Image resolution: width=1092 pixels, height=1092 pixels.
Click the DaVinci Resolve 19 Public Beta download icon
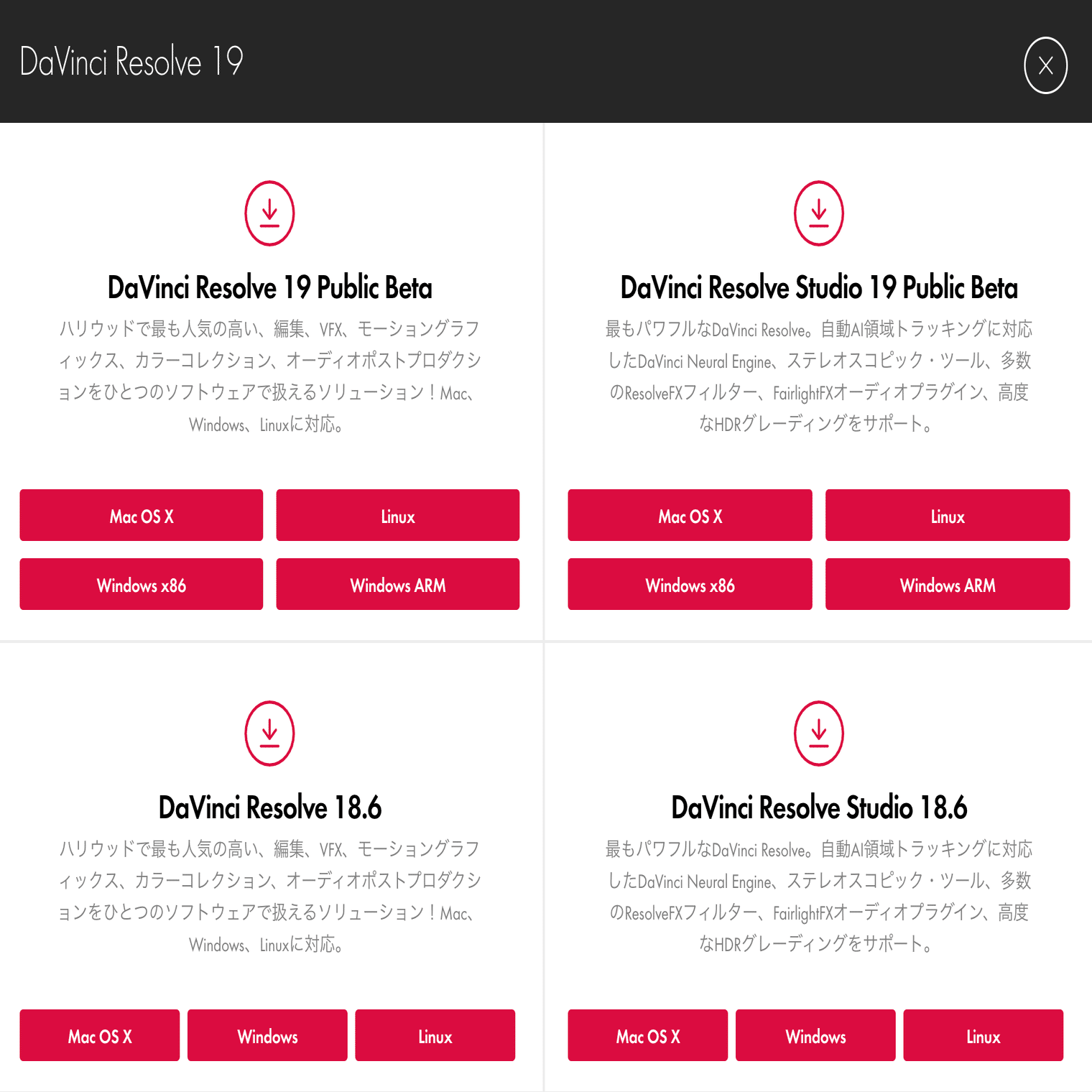point(270,213)
